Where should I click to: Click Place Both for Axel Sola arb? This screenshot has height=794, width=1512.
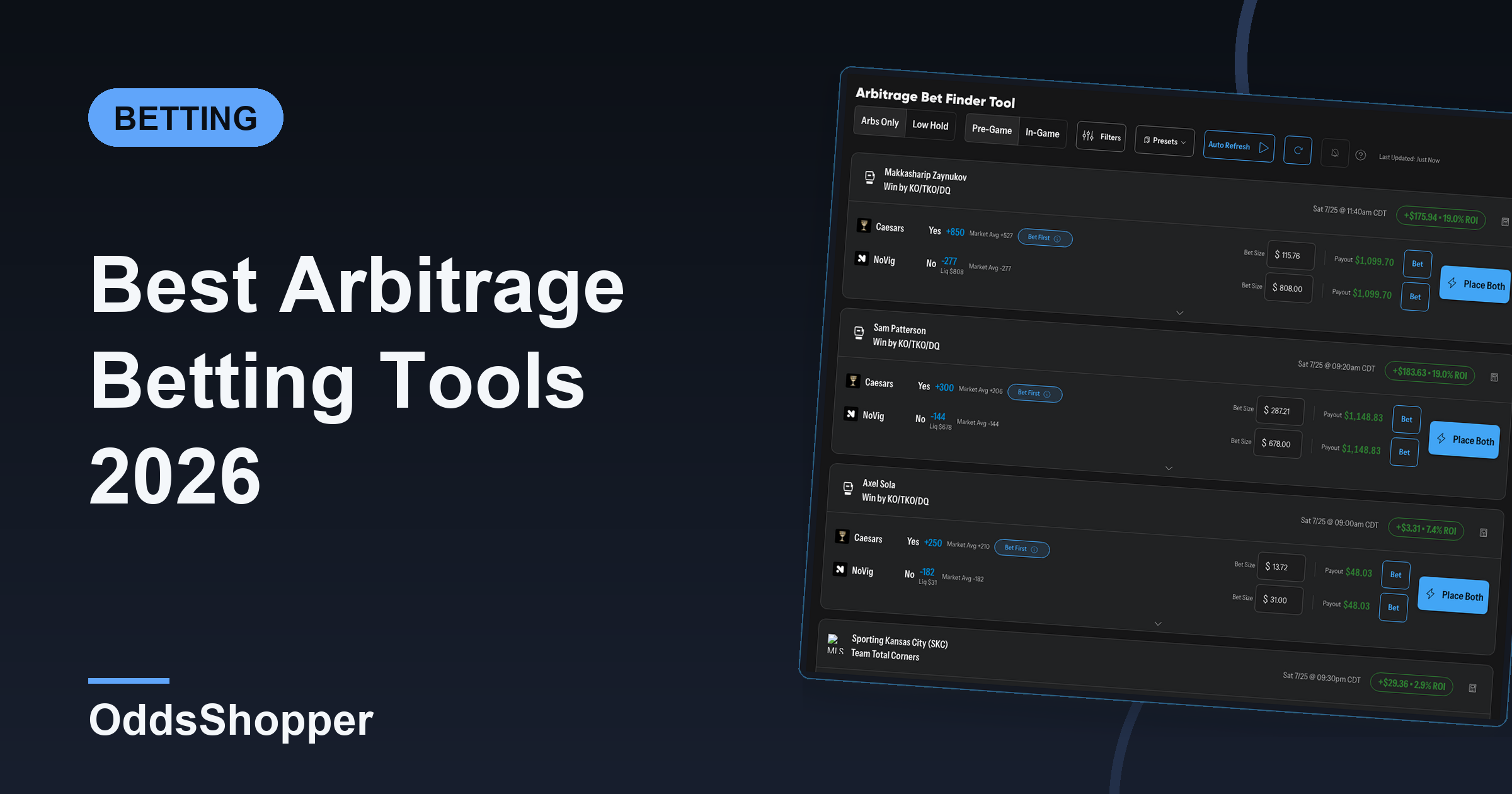pos(1455,595)
